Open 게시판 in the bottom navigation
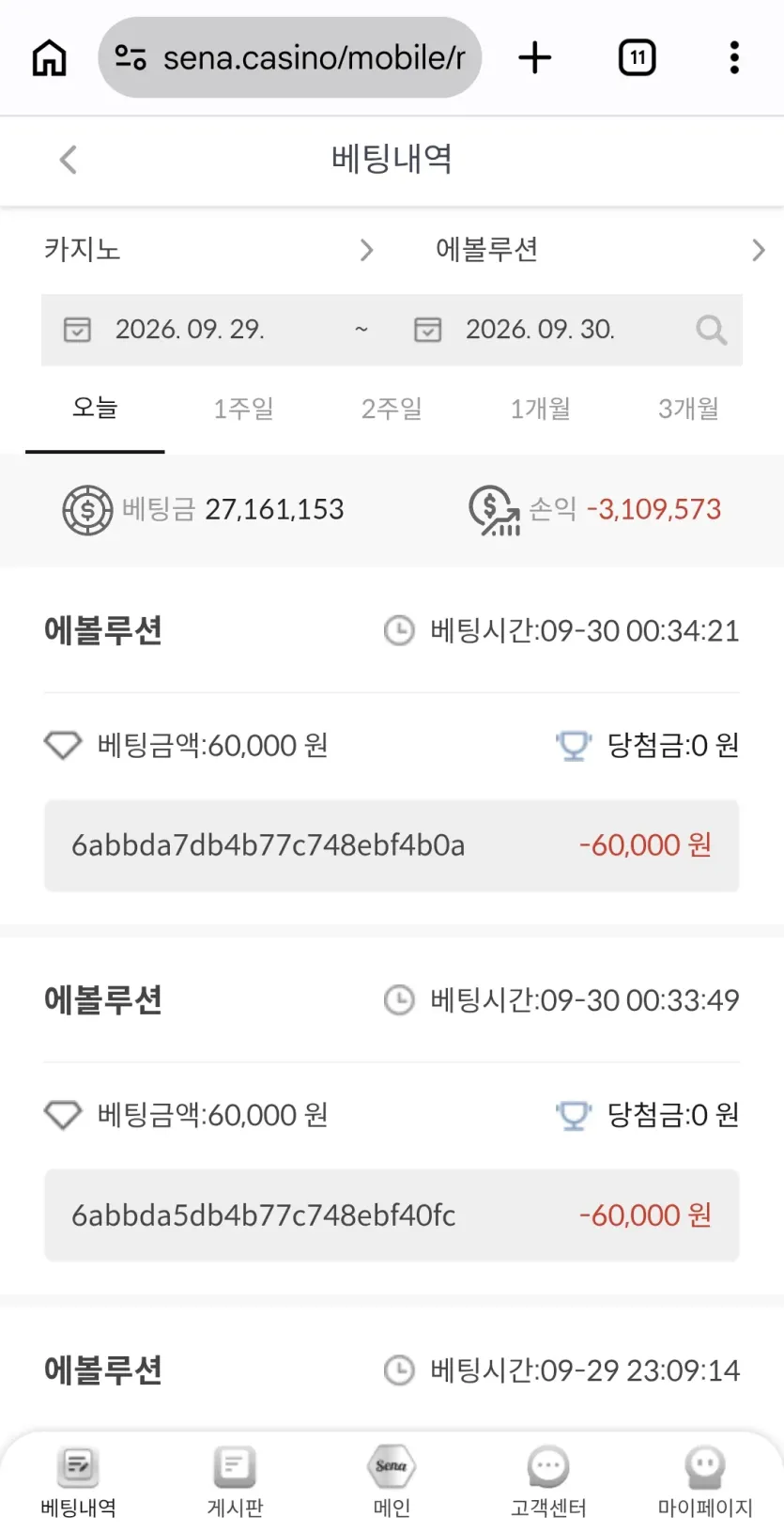 coord(235,1482)
